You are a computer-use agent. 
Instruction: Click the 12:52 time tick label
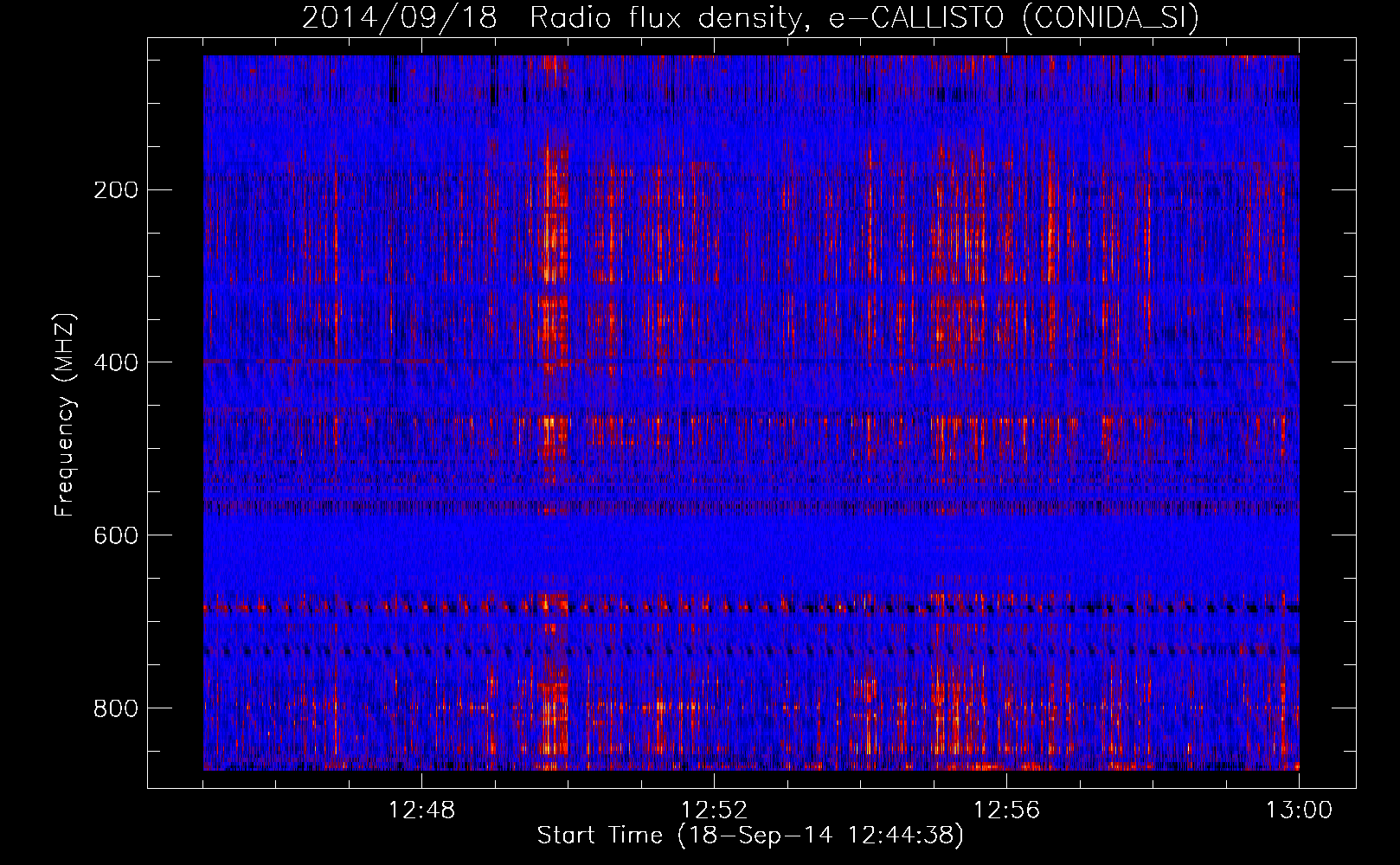(x=714, y=811)
